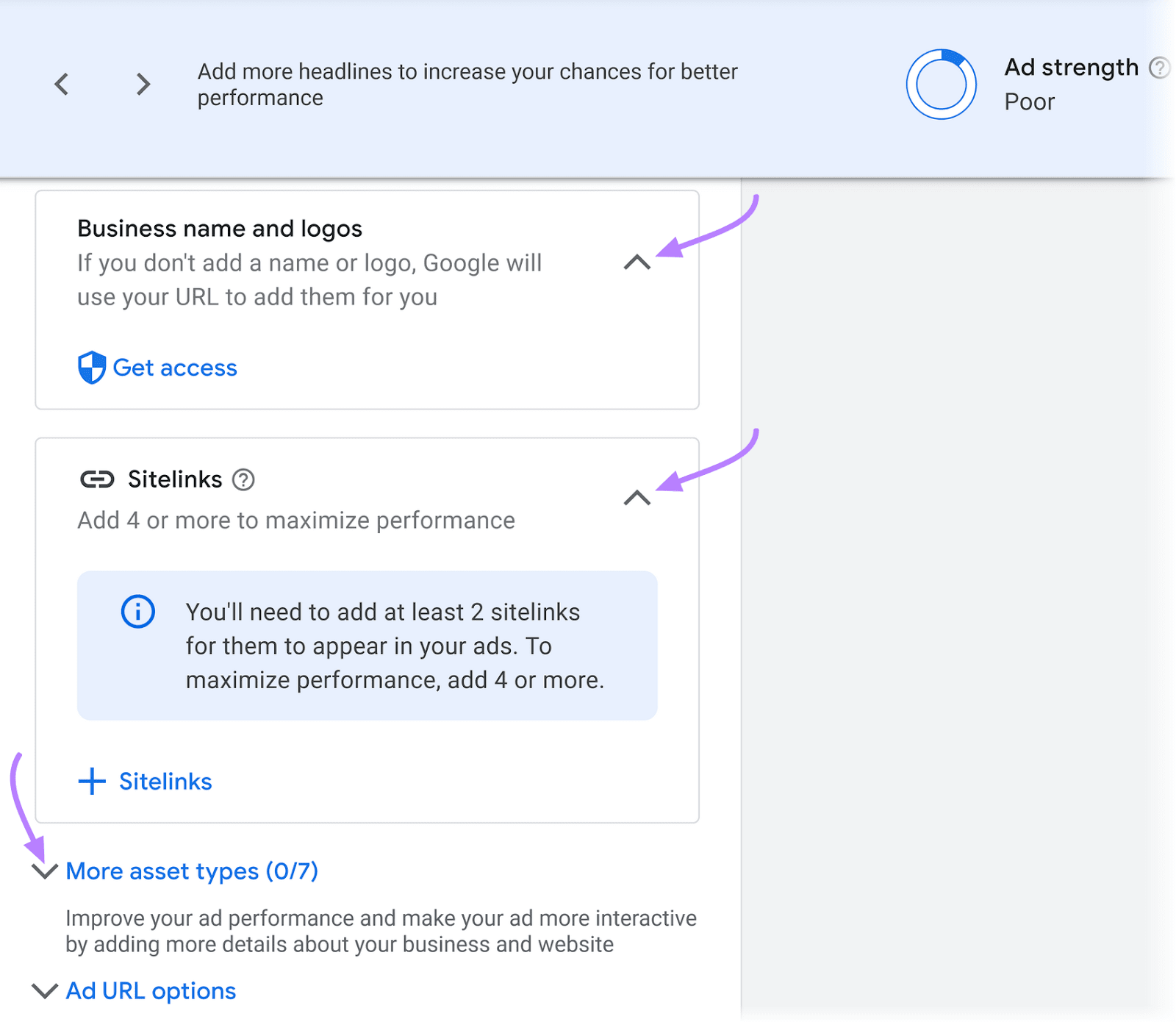Viewport: 1176px width, 1022px height.
Task: Select the 'Poor' ad strength label
Action: pyautogui.click(x=1029, y=101)
